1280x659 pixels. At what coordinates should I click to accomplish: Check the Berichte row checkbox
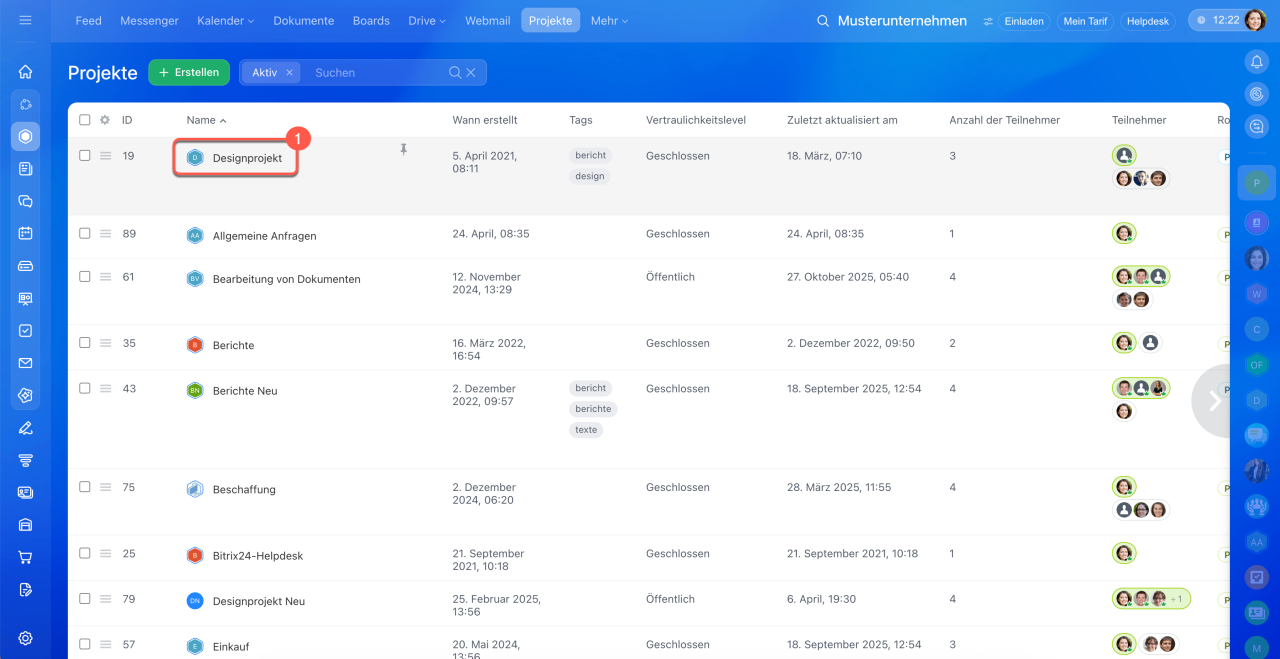85,343
